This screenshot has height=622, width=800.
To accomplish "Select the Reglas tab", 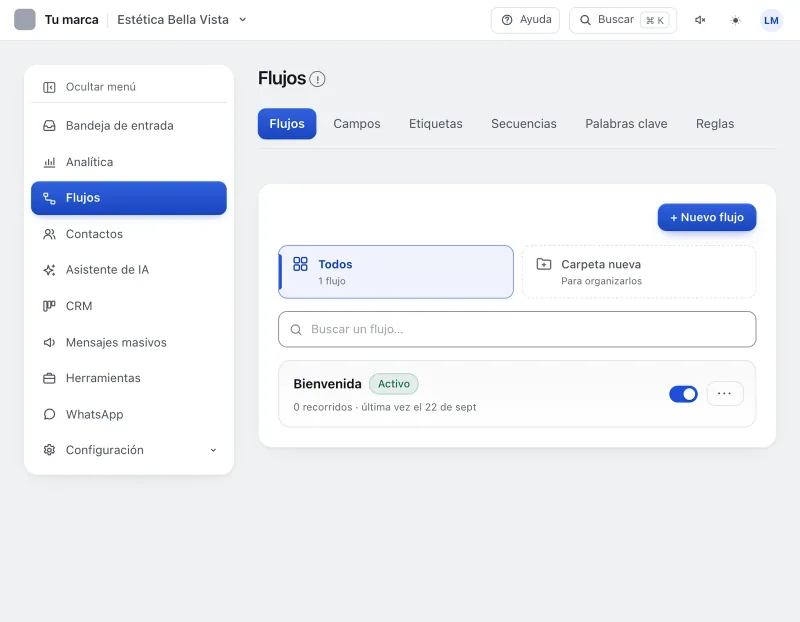I will coord(715,124).
